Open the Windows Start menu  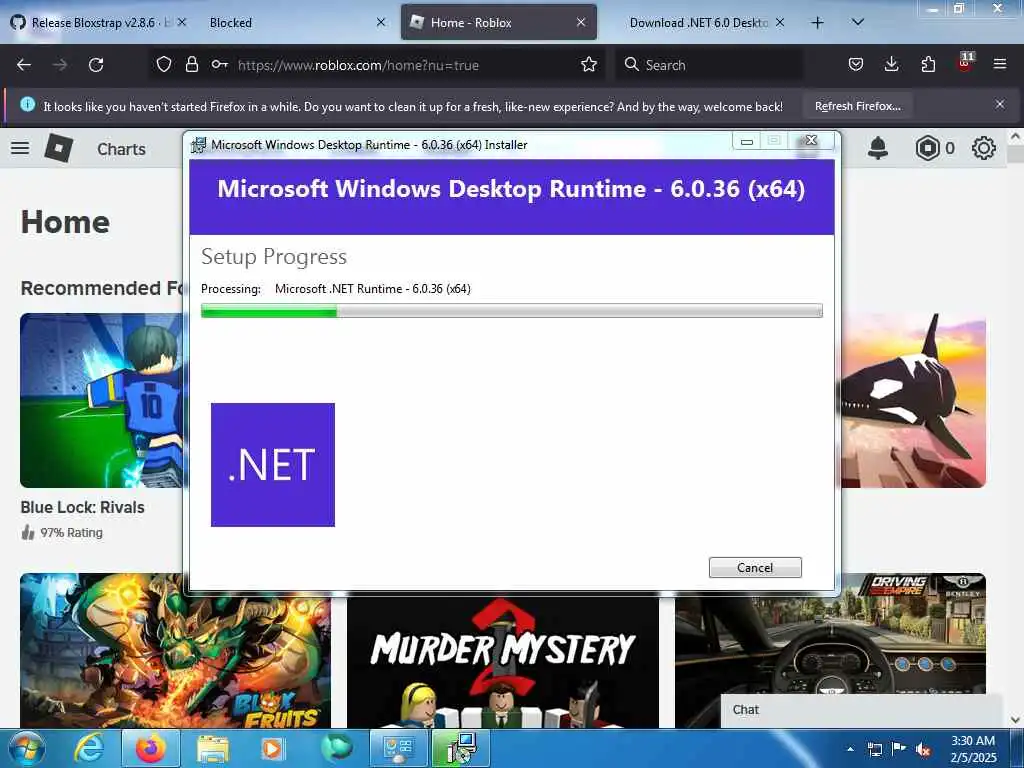(26, 749)
